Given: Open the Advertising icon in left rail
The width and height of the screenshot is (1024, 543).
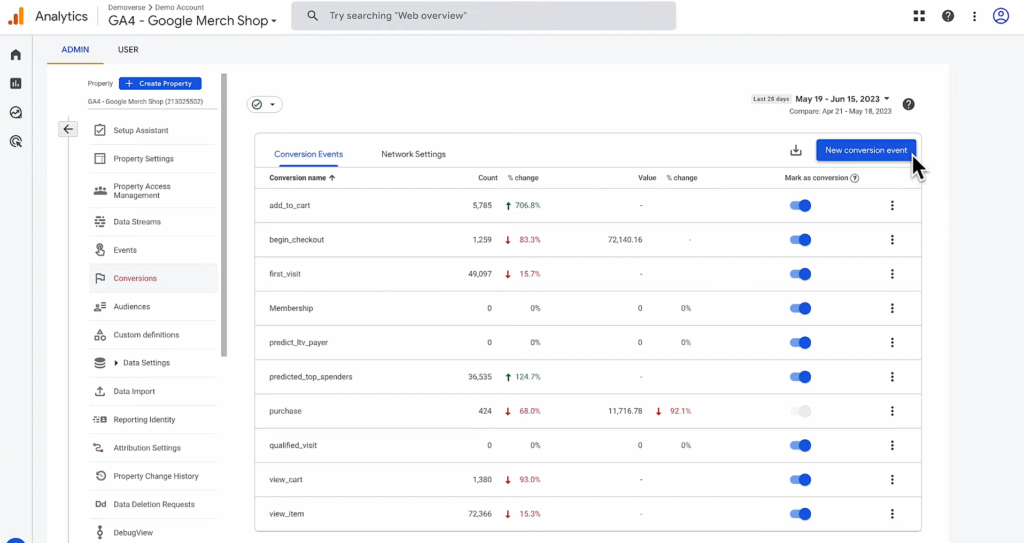Looking at the screenshot, I should tap(16, 141).
